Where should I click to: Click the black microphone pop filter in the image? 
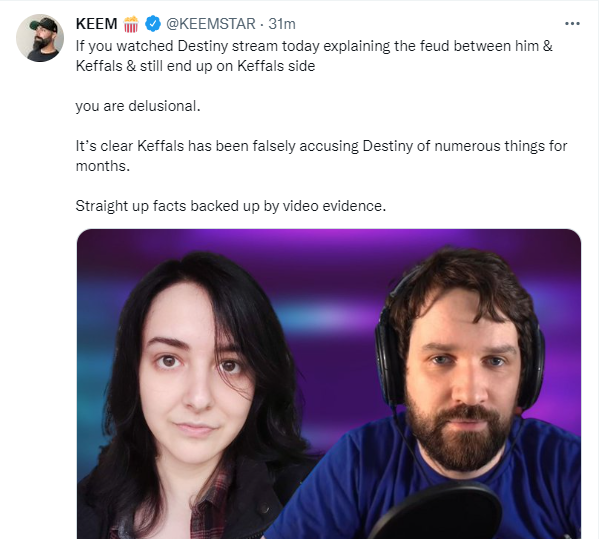coord(433,512)
